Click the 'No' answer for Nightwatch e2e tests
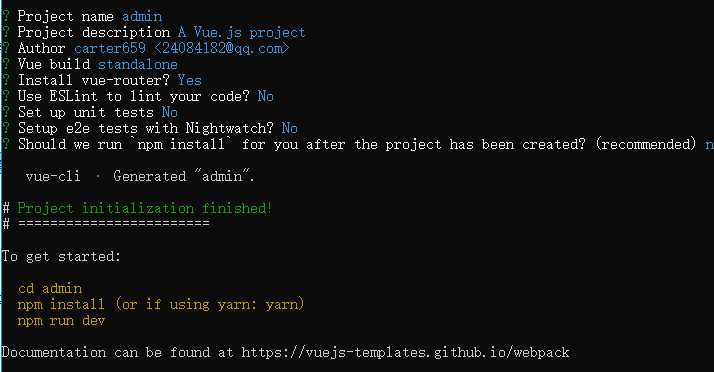Screen dimensions: 714x372 (x=290, y=128)
